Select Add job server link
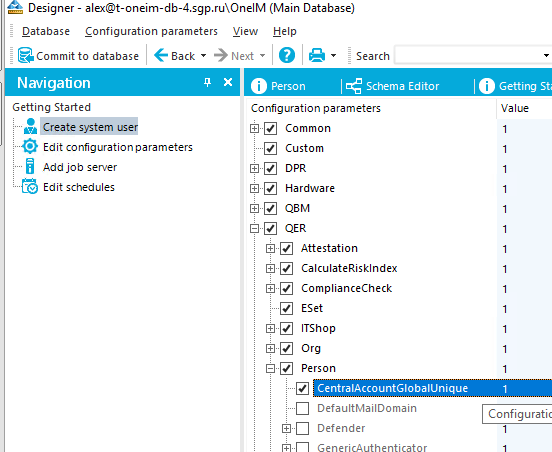 pos(80,167)
